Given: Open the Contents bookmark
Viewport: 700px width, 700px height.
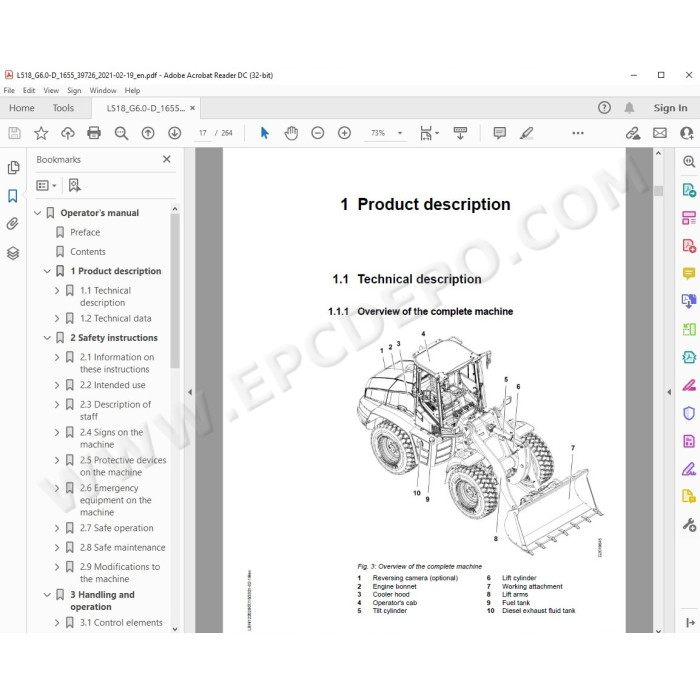Looking at the screenshot, I should 88,252.
